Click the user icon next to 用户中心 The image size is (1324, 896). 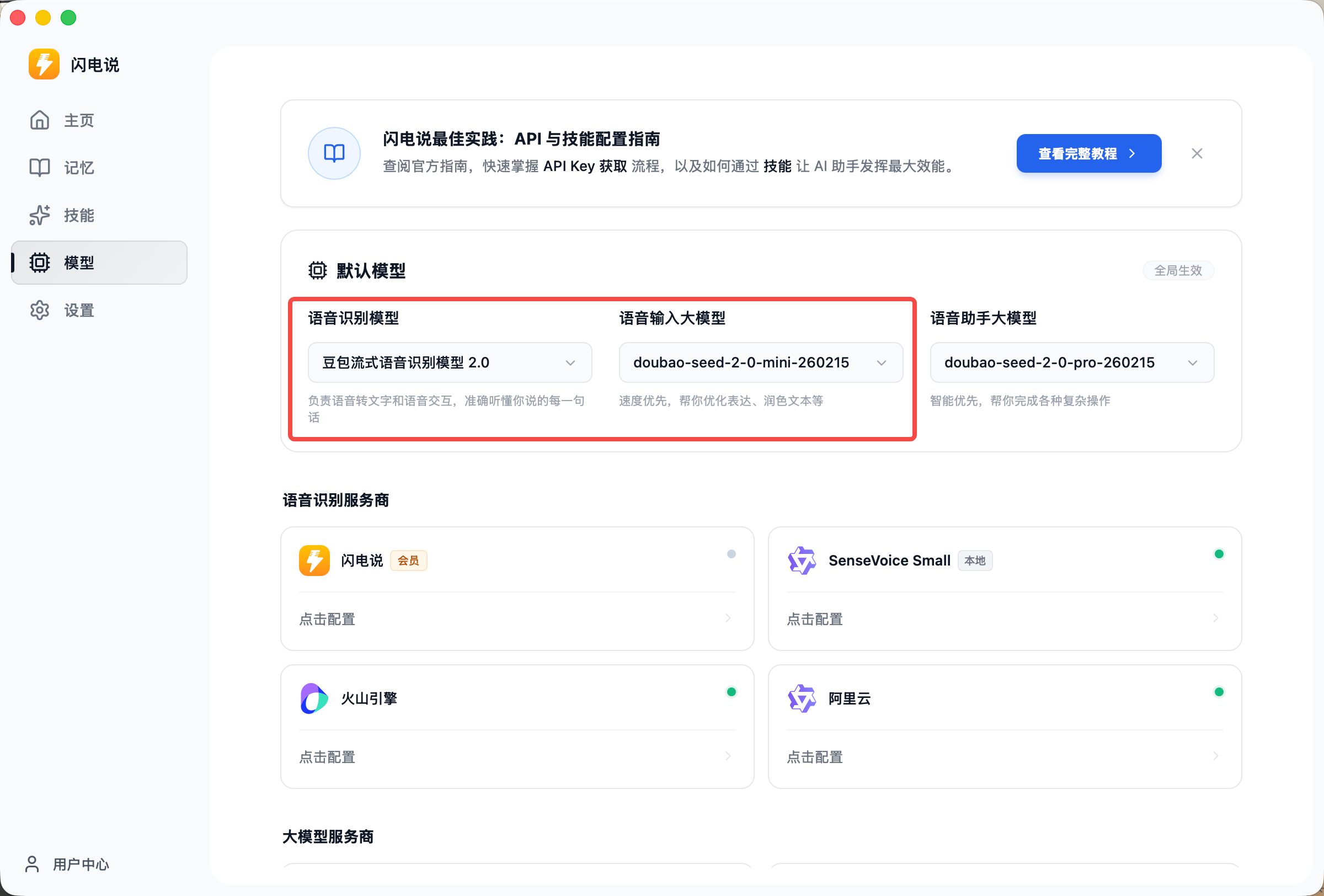pos(33,864)
